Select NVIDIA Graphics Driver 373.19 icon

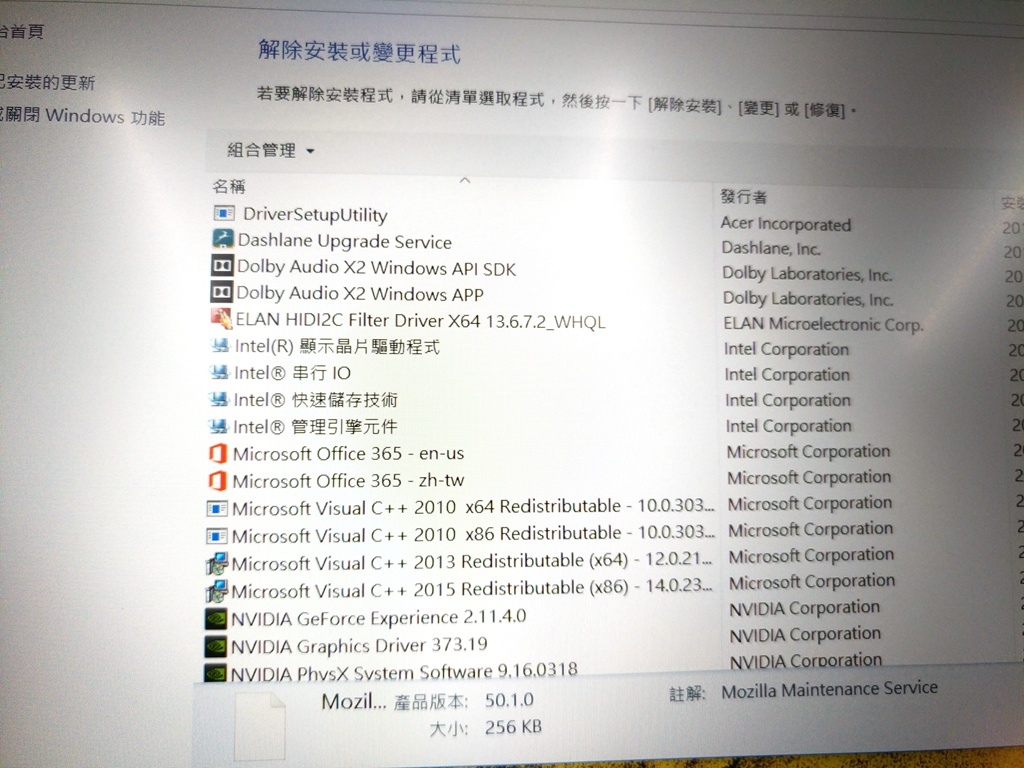216,647
